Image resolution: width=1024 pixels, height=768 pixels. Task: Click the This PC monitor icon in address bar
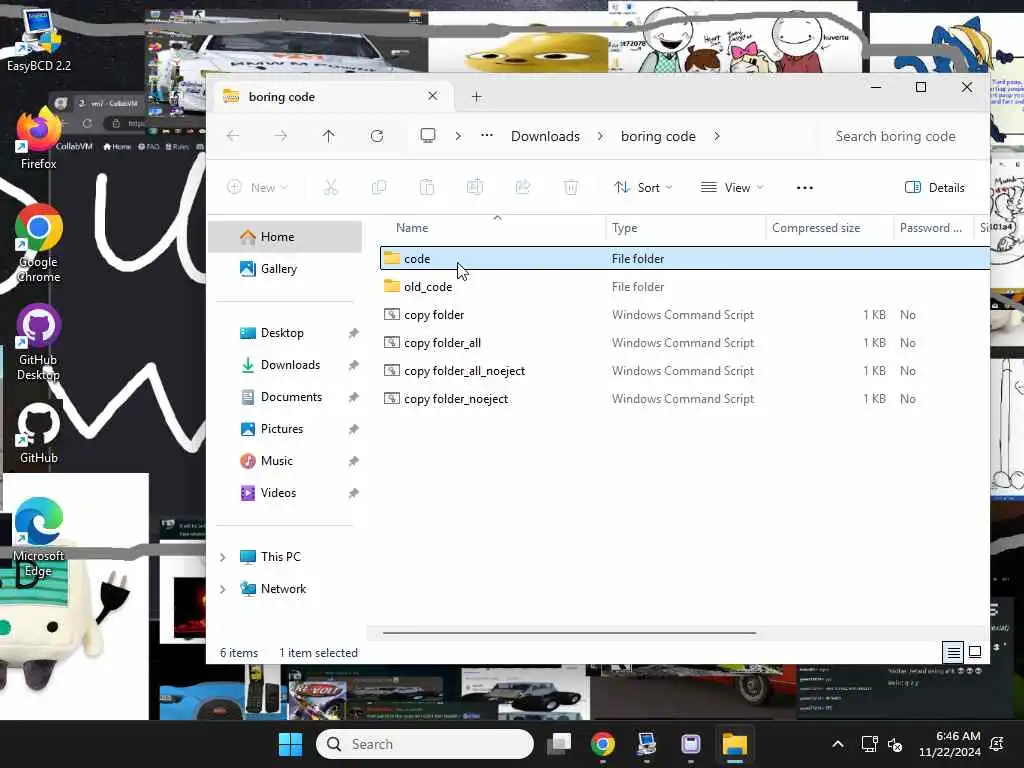click(428, 136)
